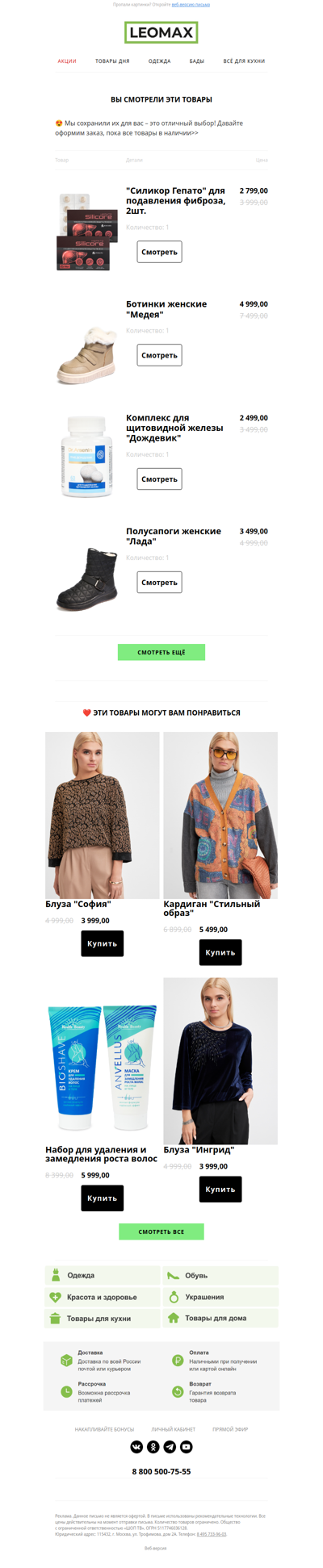Open the АКЦИИ menu item
This screenshot has height=1568, width=323.
point(67,61)
